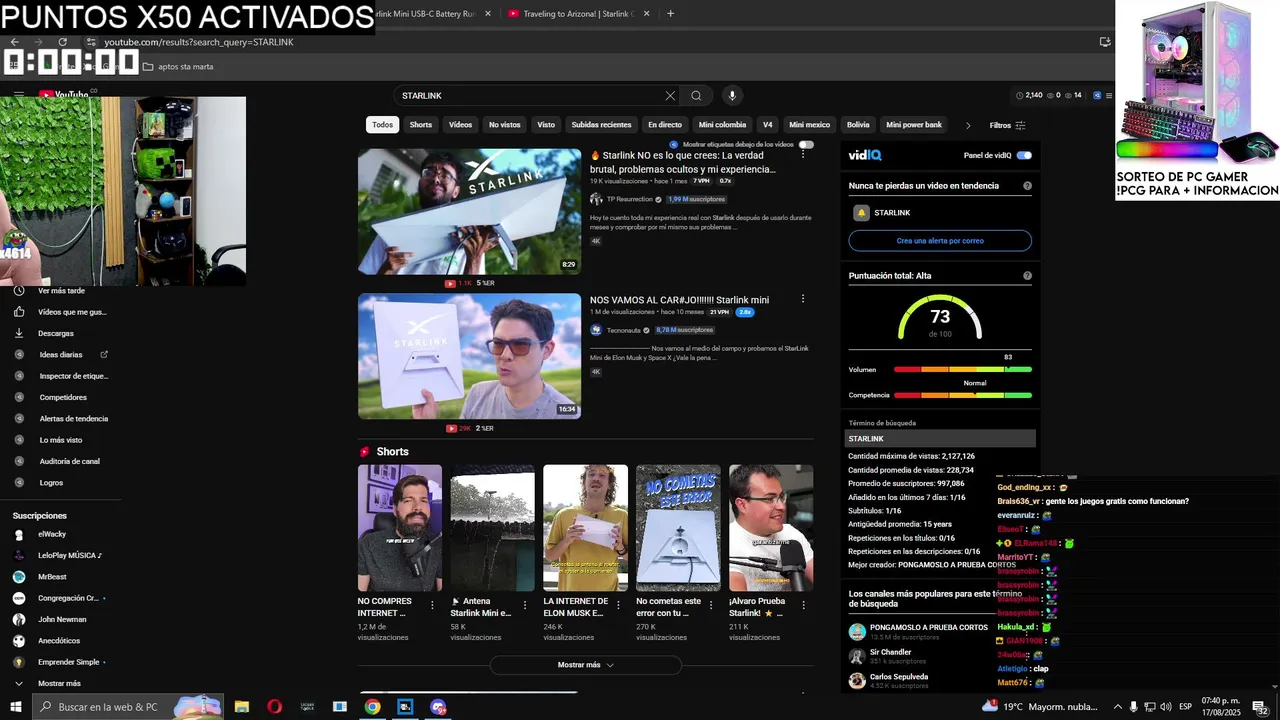Start voice search with the microphone icon
The width and height of the screenshot is (1280, 720).
pyautogui.click(x=732, y=96)
